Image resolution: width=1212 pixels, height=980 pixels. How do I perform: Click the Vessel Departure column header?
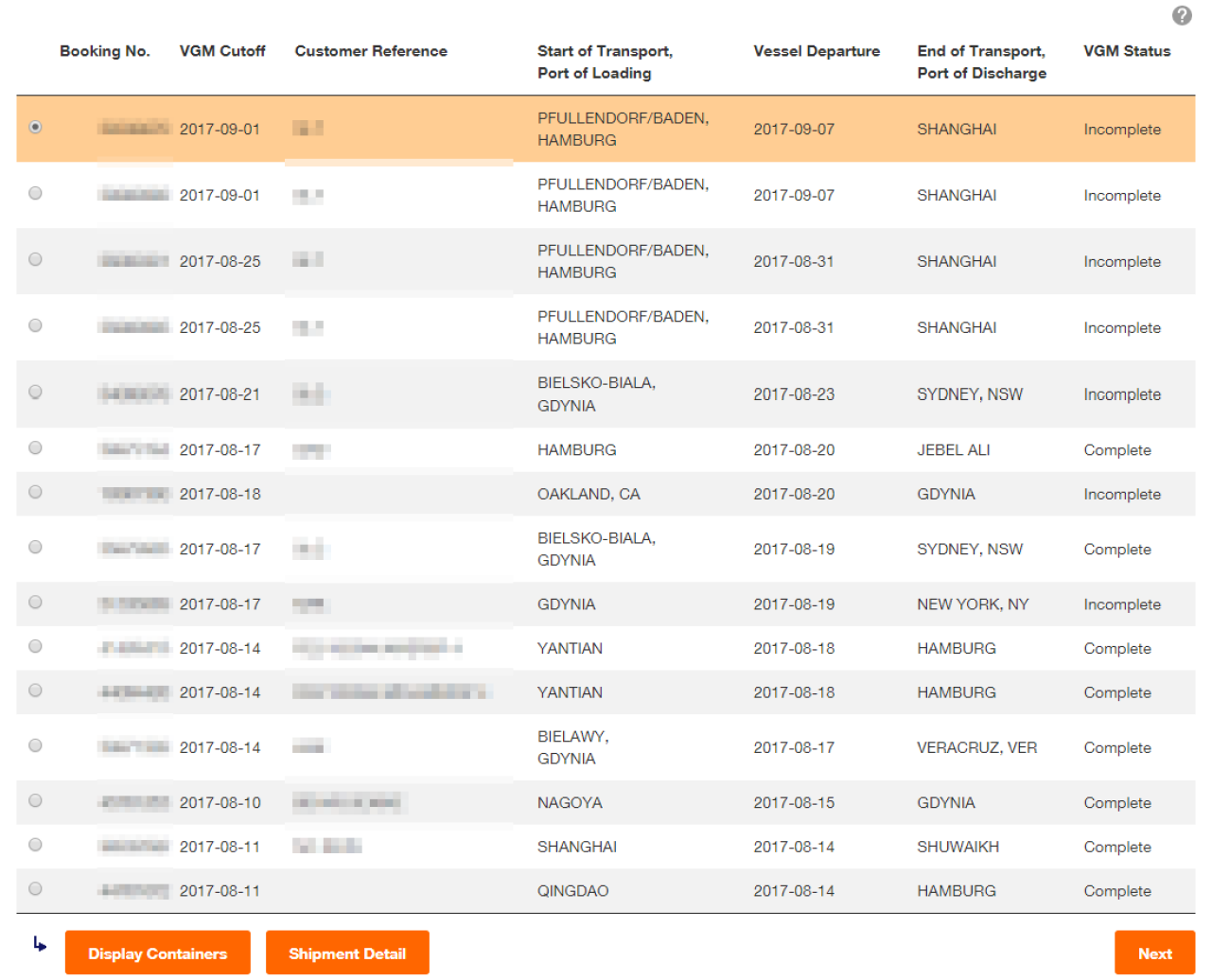(816, 51)
